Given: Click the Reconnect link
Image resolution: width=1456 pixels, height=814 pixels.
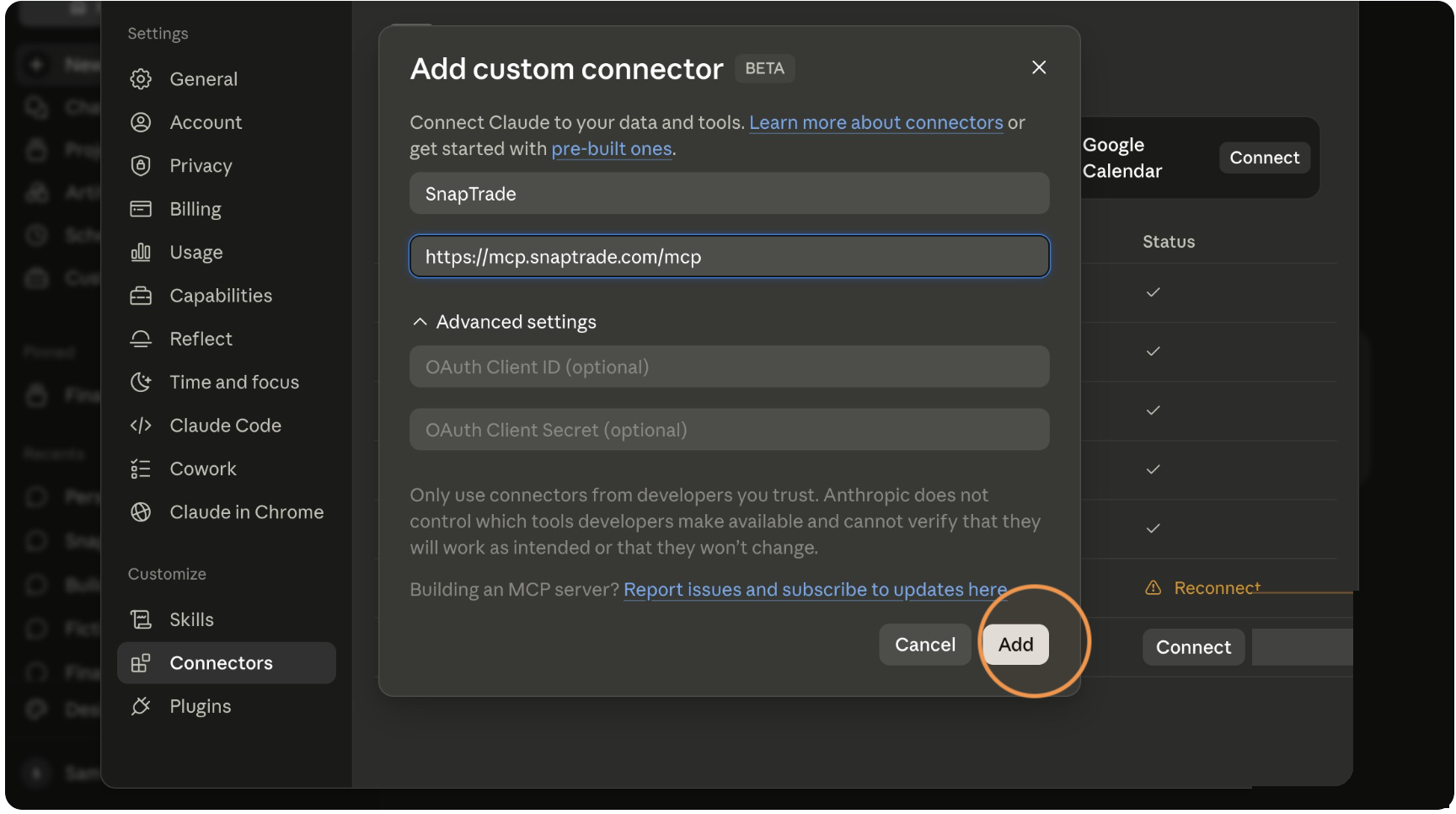Looking at the screenshot, I should [x=1217, y=587].
